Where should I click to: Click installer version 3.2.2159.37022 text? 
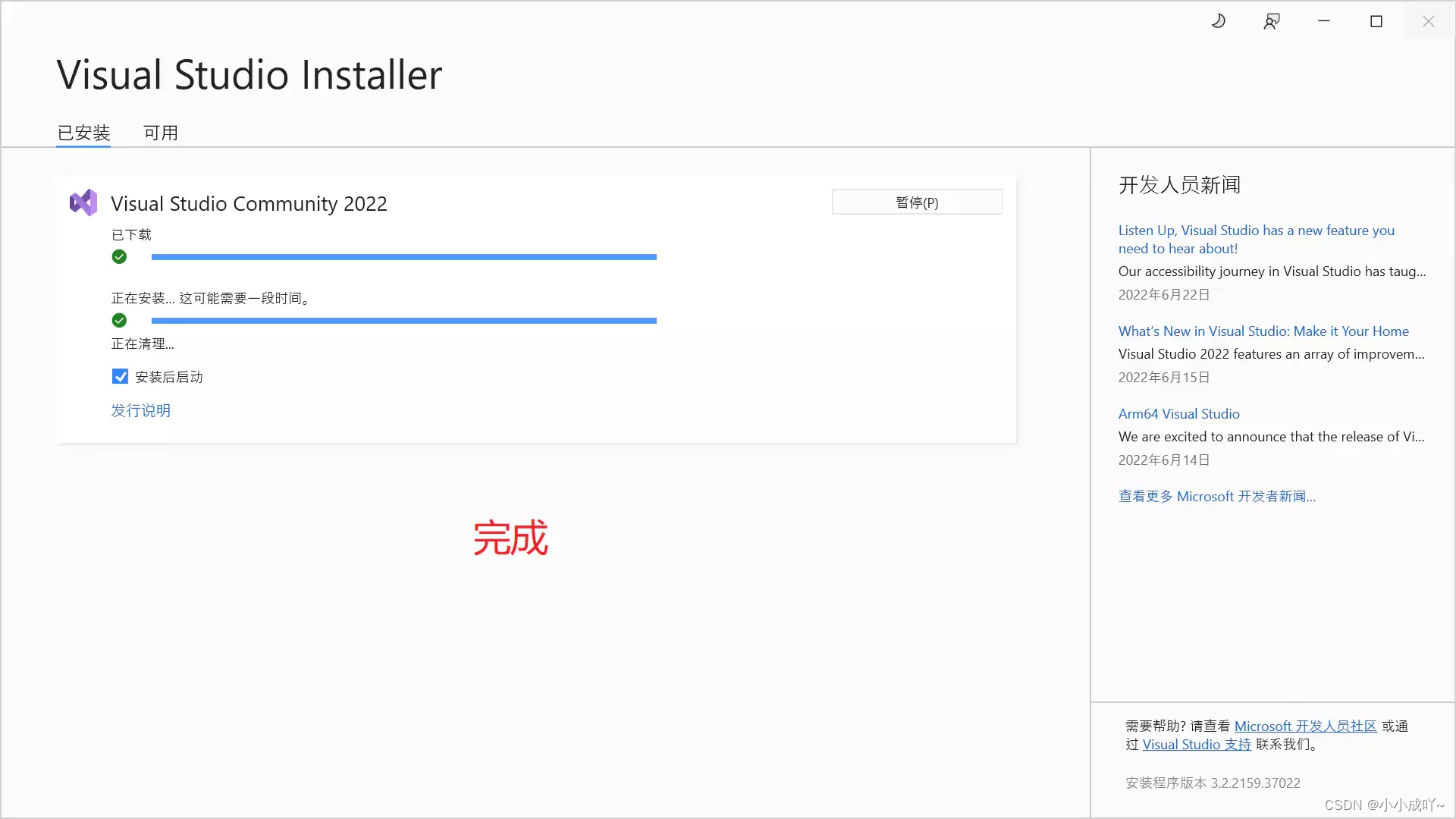(x=1213, y=783)
